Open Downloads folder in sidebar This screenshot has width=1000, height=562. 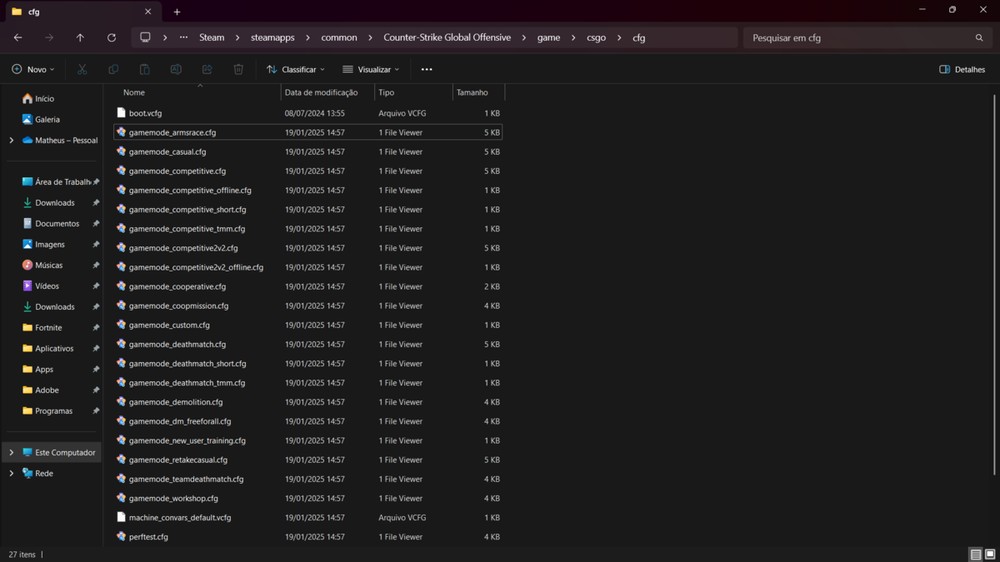55,203
